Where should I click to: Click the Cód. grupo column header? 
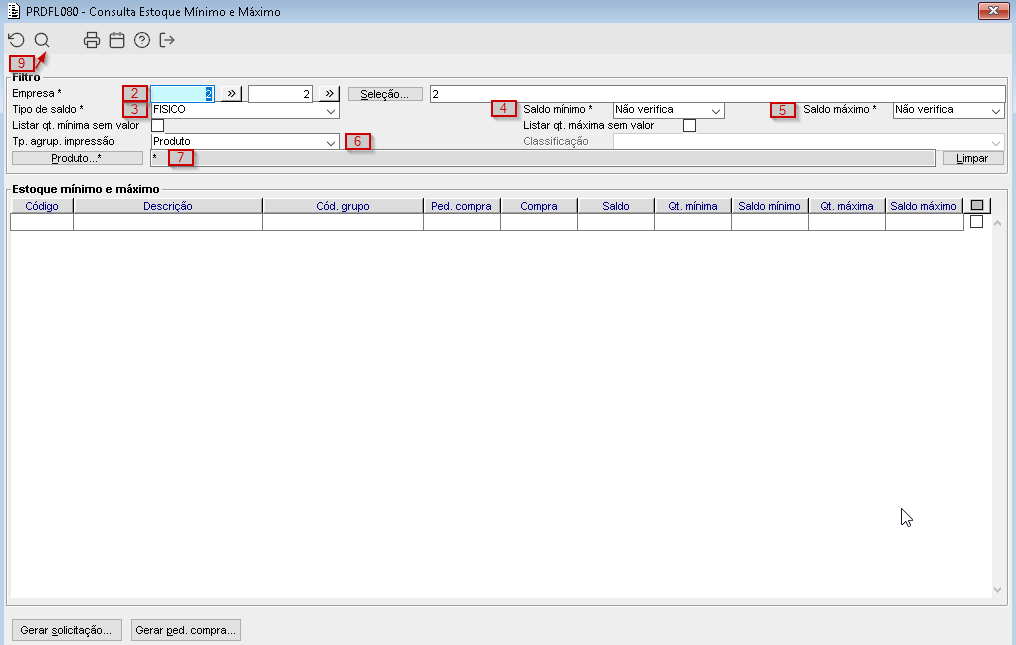pos(343,206)
